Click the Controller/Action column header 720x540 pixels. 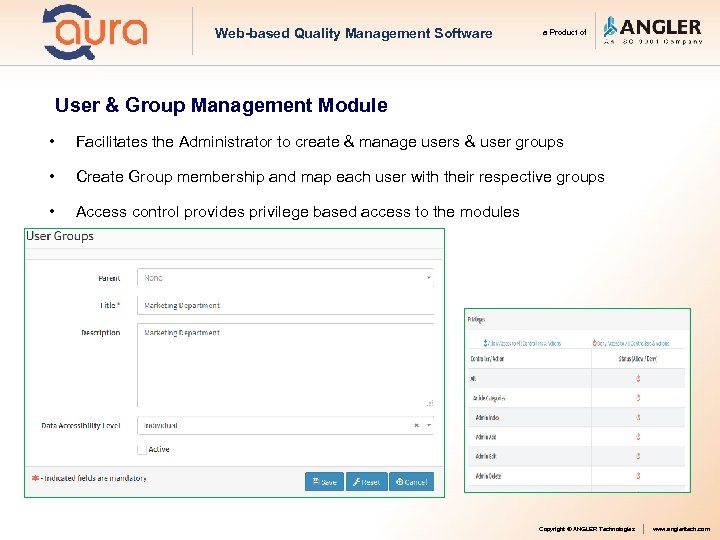pyautogui.click(x=487, y=359)
